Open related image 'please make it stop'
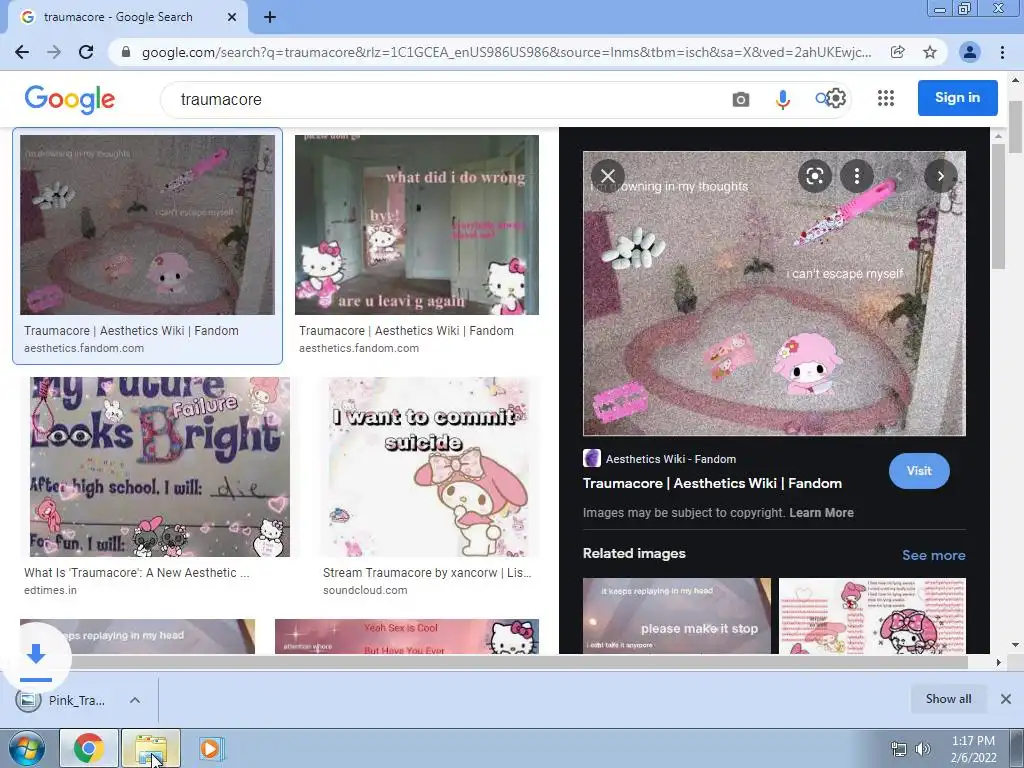The height and width of the screenshot is (768, 1024). (677, 616)
